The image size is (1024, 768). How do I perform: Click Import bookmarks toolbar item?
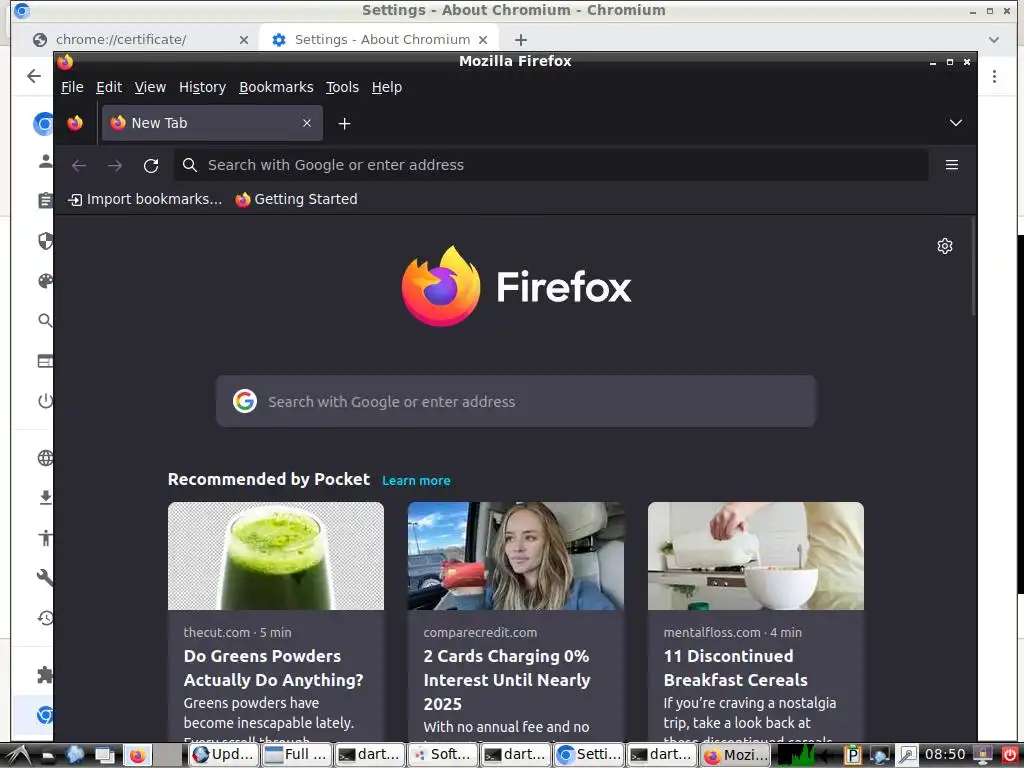coord(145,199)
